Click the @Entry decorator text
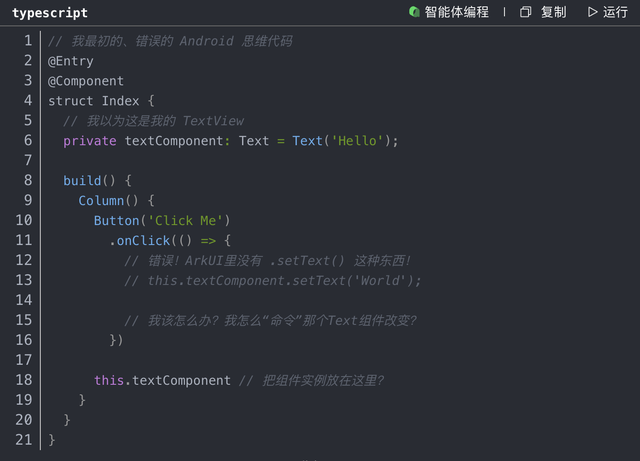The height and width of the screenshot is (461, 640). [71, 61]
